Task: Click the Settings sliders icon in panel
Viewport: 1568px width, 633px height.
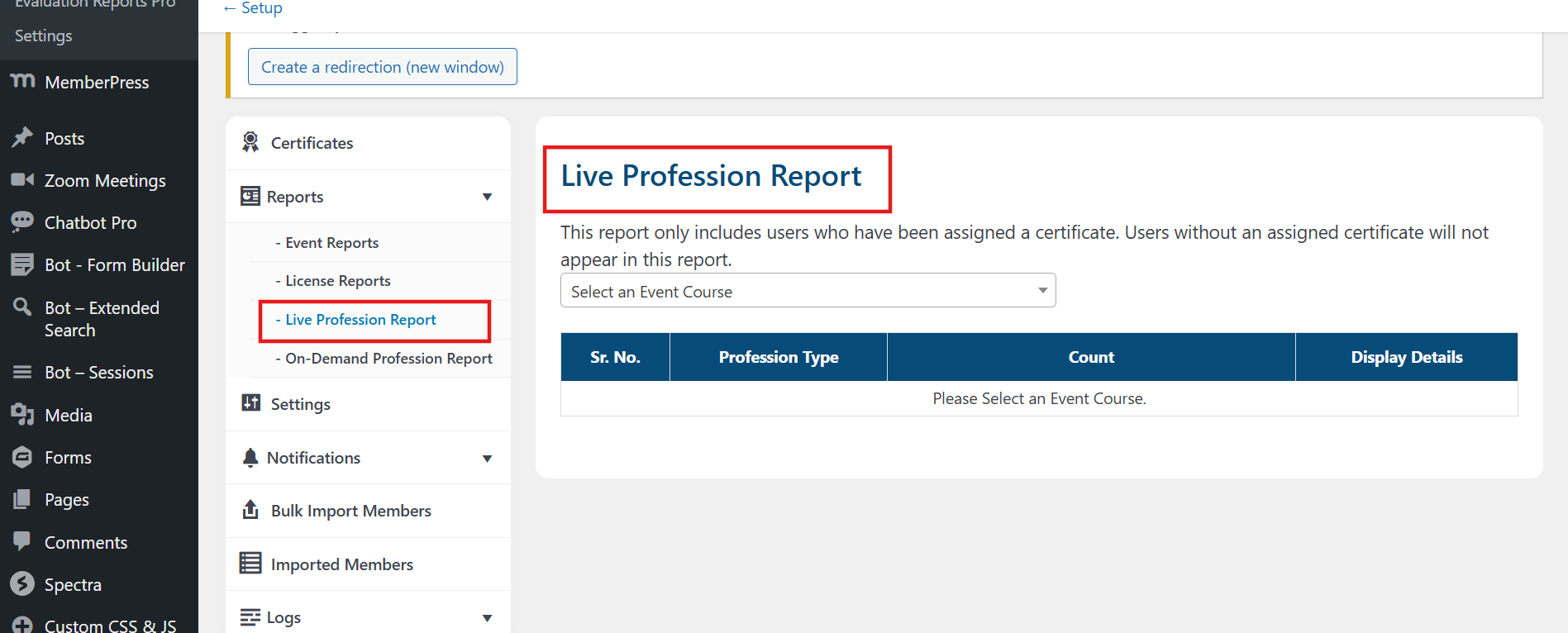Action: pos(250,402)
